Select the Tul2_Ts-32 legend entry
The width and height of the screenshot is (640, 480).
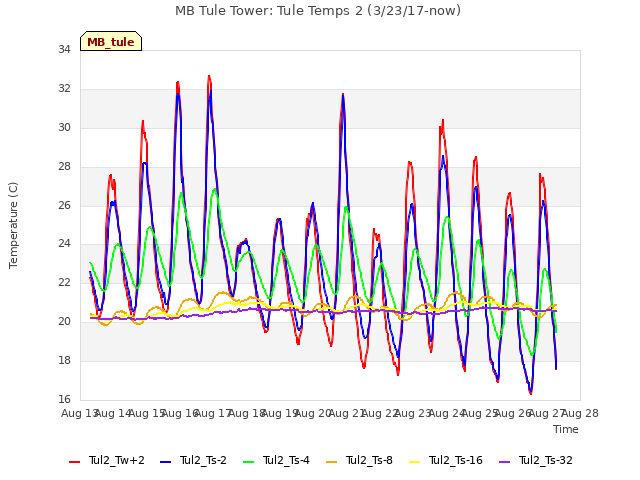536,460
